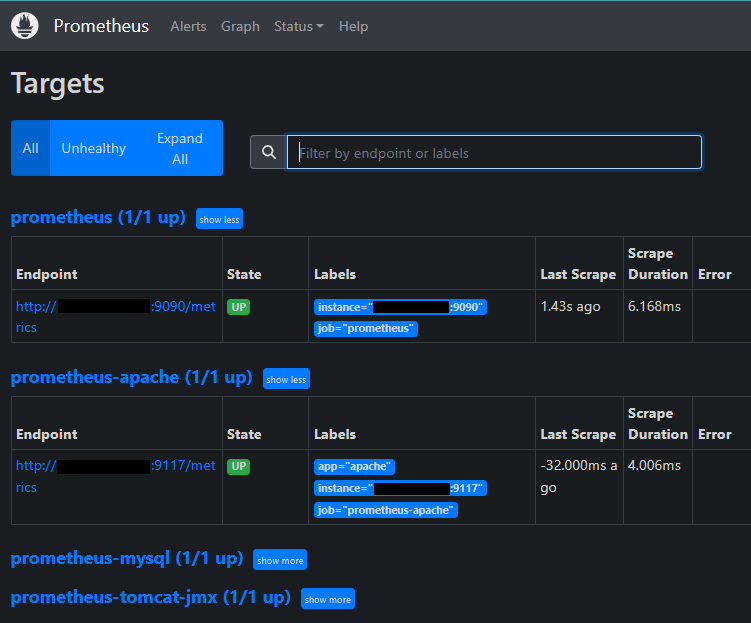Click State header in prometheus-apache table
Image resolution: width=751 pixels, height=623 pixels.
pos(244,434)
